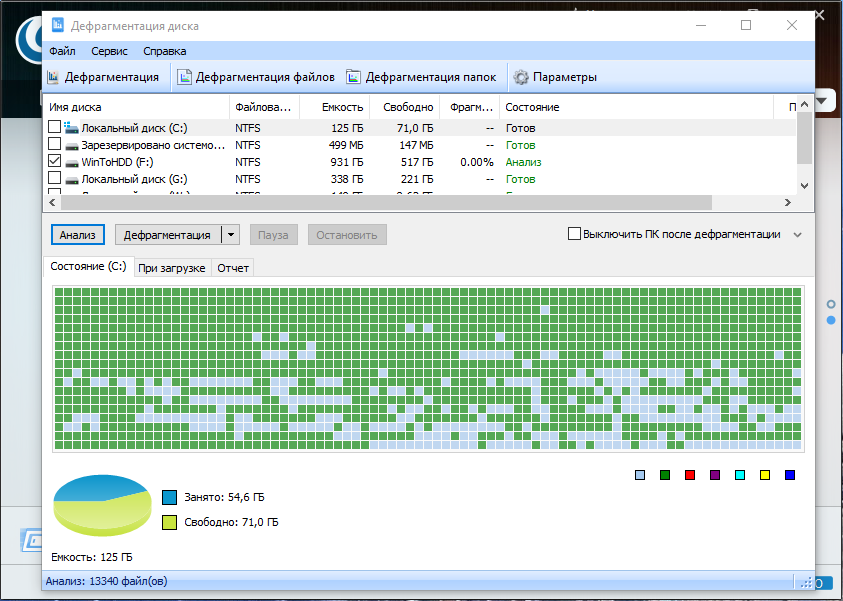The image size is (843, 601).
Task: Click the Дефрагментация toolbar icon
Action: coord(53,77)
